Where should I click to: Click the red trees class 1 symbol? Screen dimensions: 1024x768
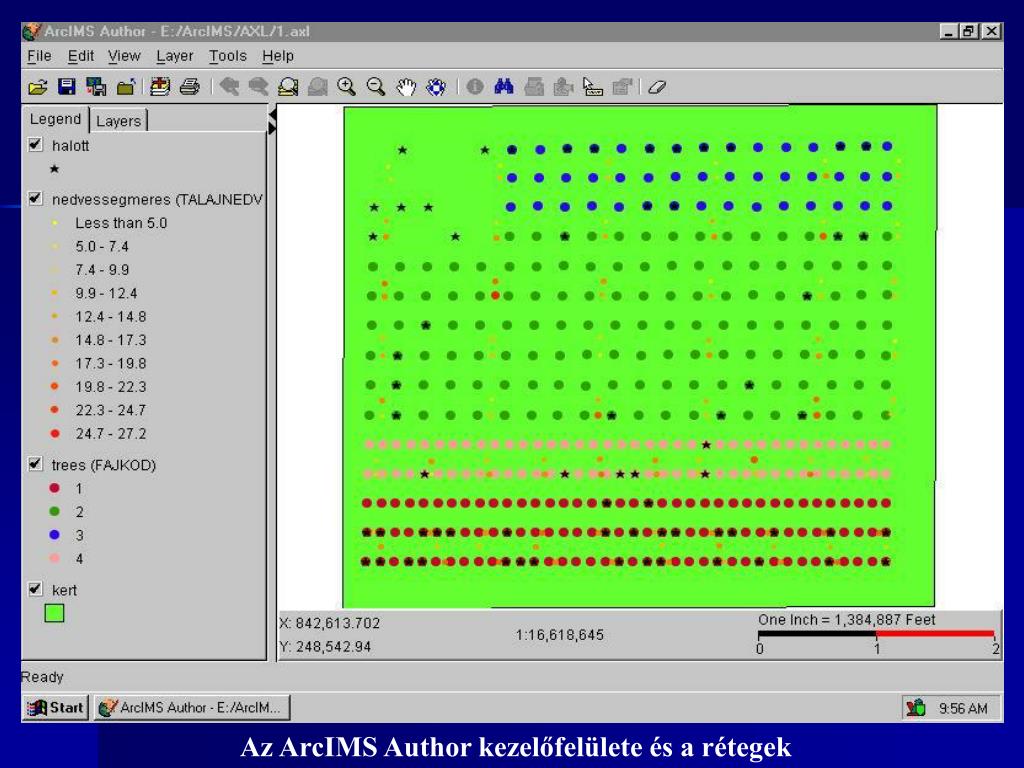tap(54, 488)
